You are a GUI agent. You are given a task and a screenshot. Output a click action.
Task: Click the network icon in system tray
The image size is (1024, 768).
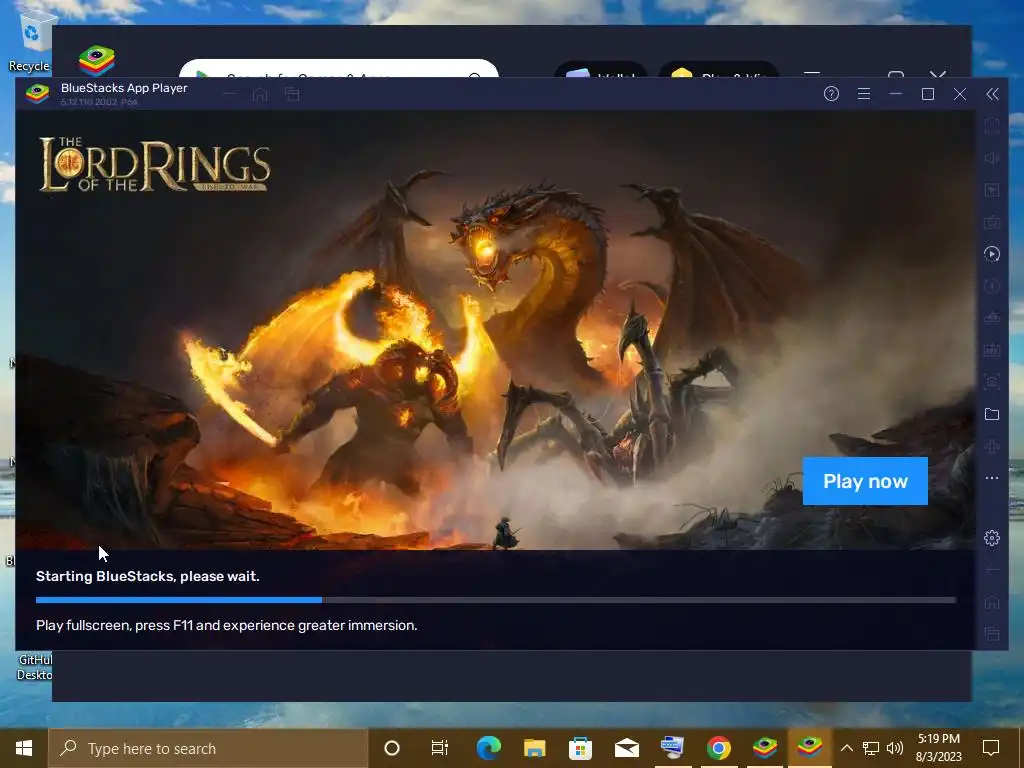(x=871, y=748)
